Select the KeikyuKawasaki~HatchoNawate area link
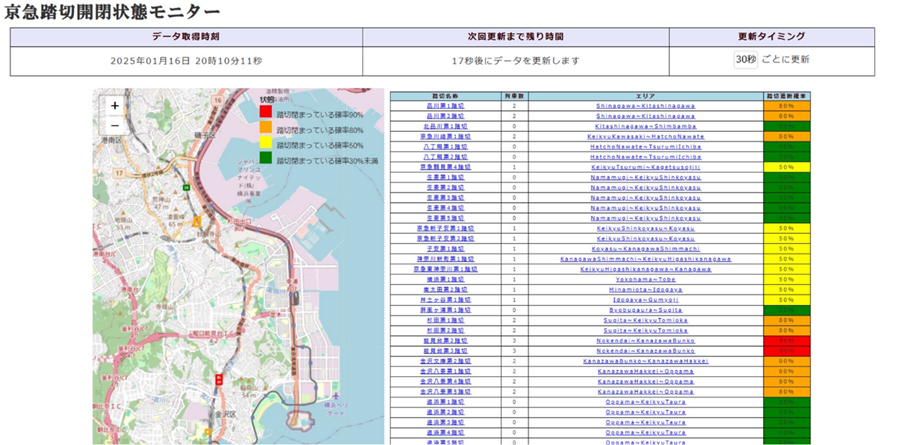The image size is (900, 445). pos(647,136)
